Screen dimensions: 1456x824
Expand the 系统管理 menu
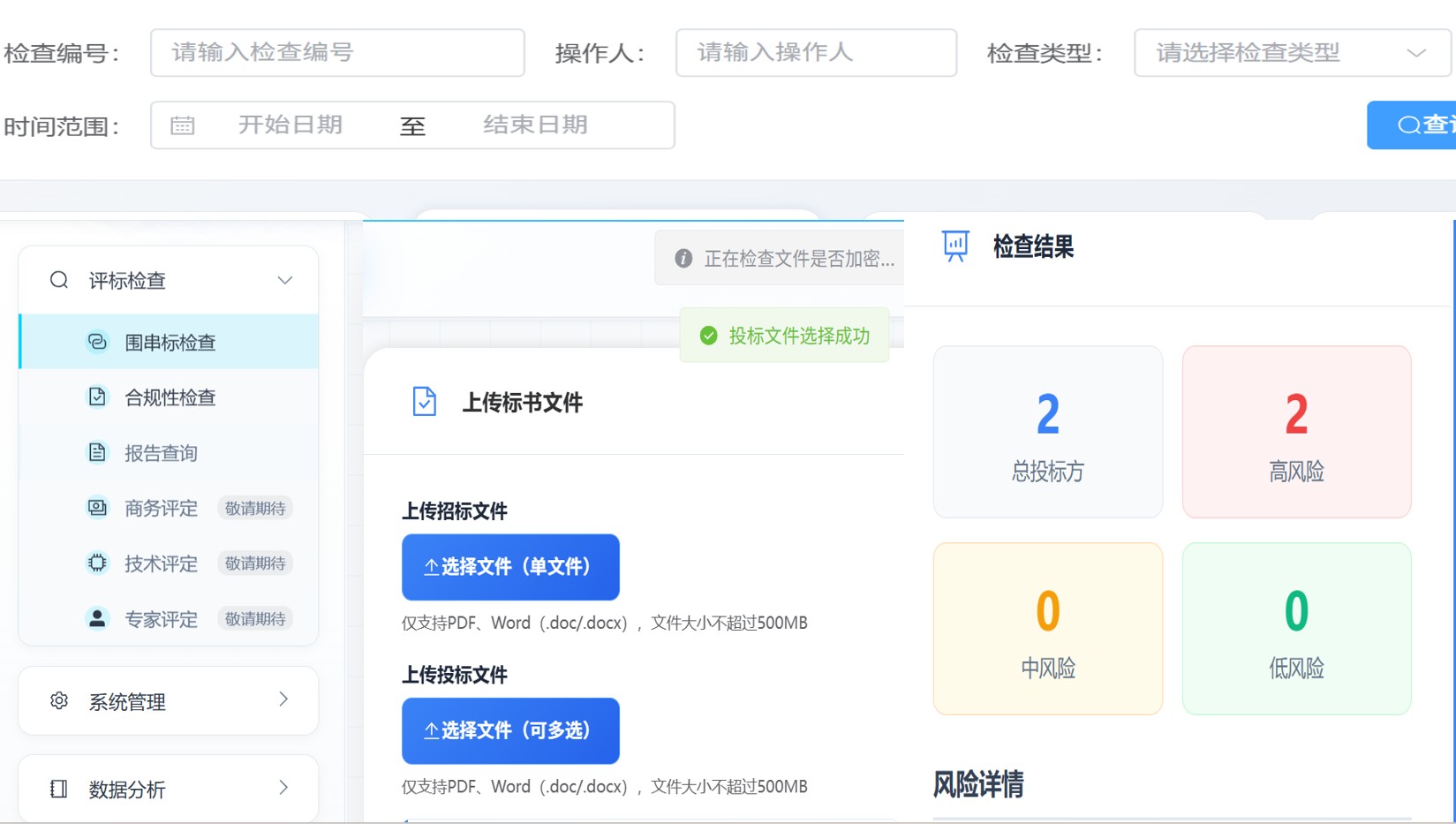click(168, 700)
